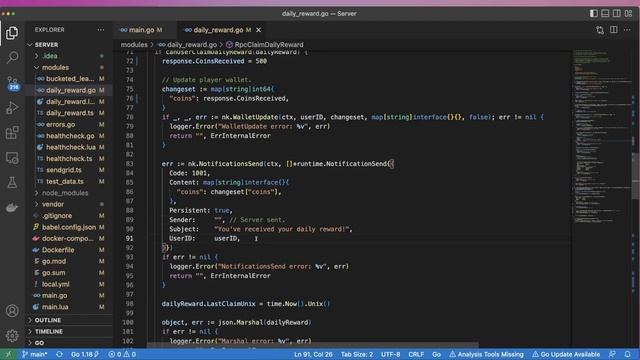Open Explorer more actions ellipsis
The width and height of the screenshot is (640, 360).
[x=101, y=30]
